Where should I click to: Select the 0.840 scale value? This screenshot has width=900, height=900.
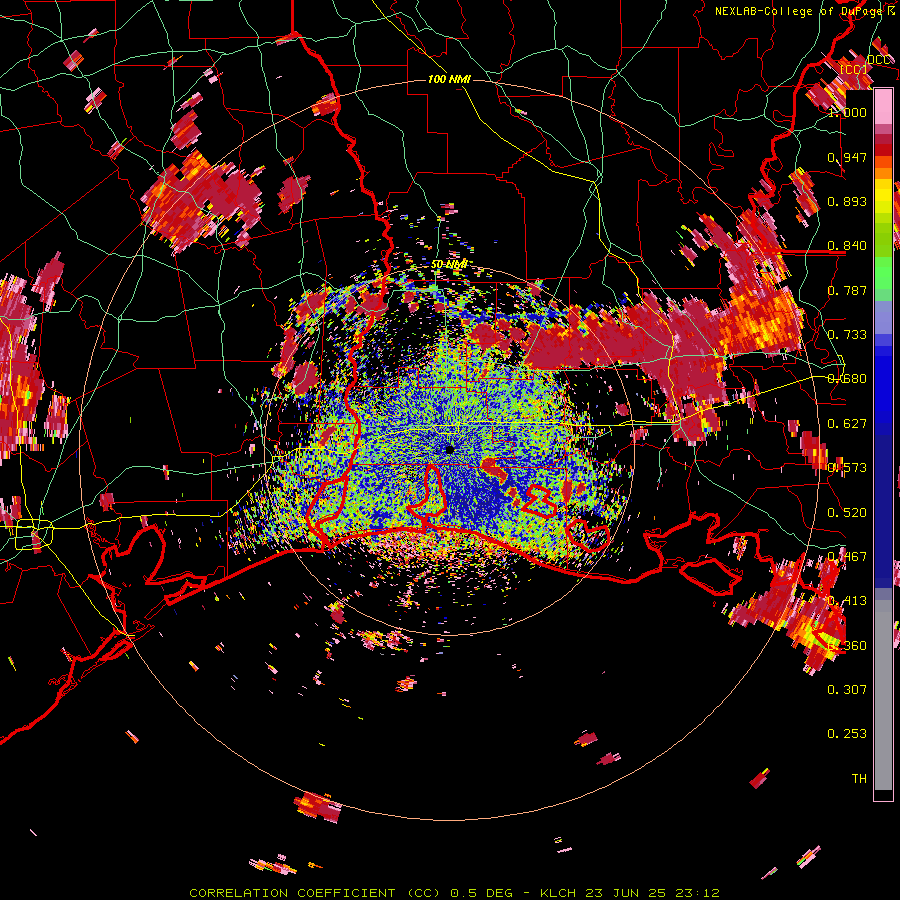848,246
